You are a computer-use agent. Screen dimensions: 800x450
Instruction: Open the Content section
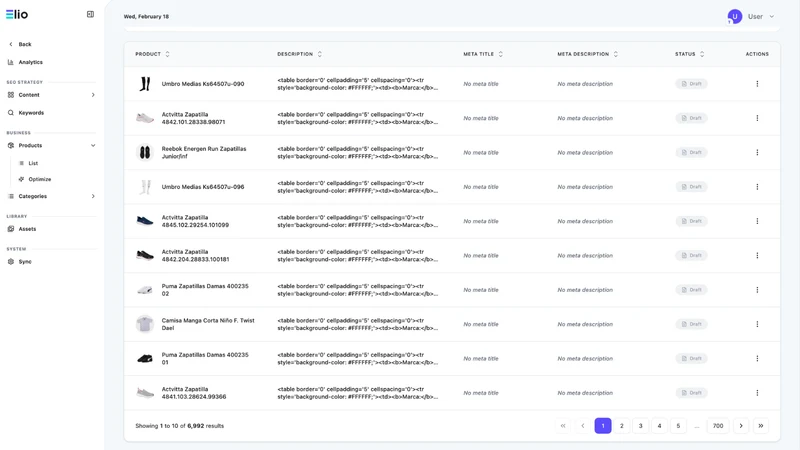29,95
